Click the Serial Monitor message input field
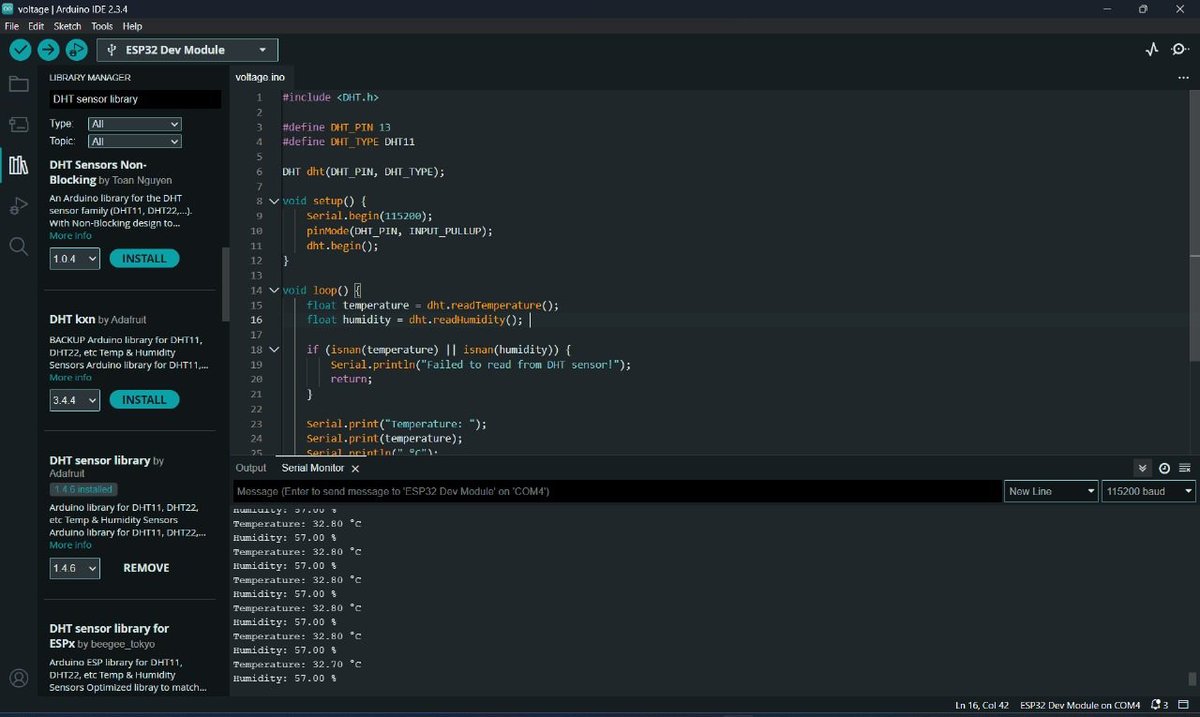 pos(616,491)
